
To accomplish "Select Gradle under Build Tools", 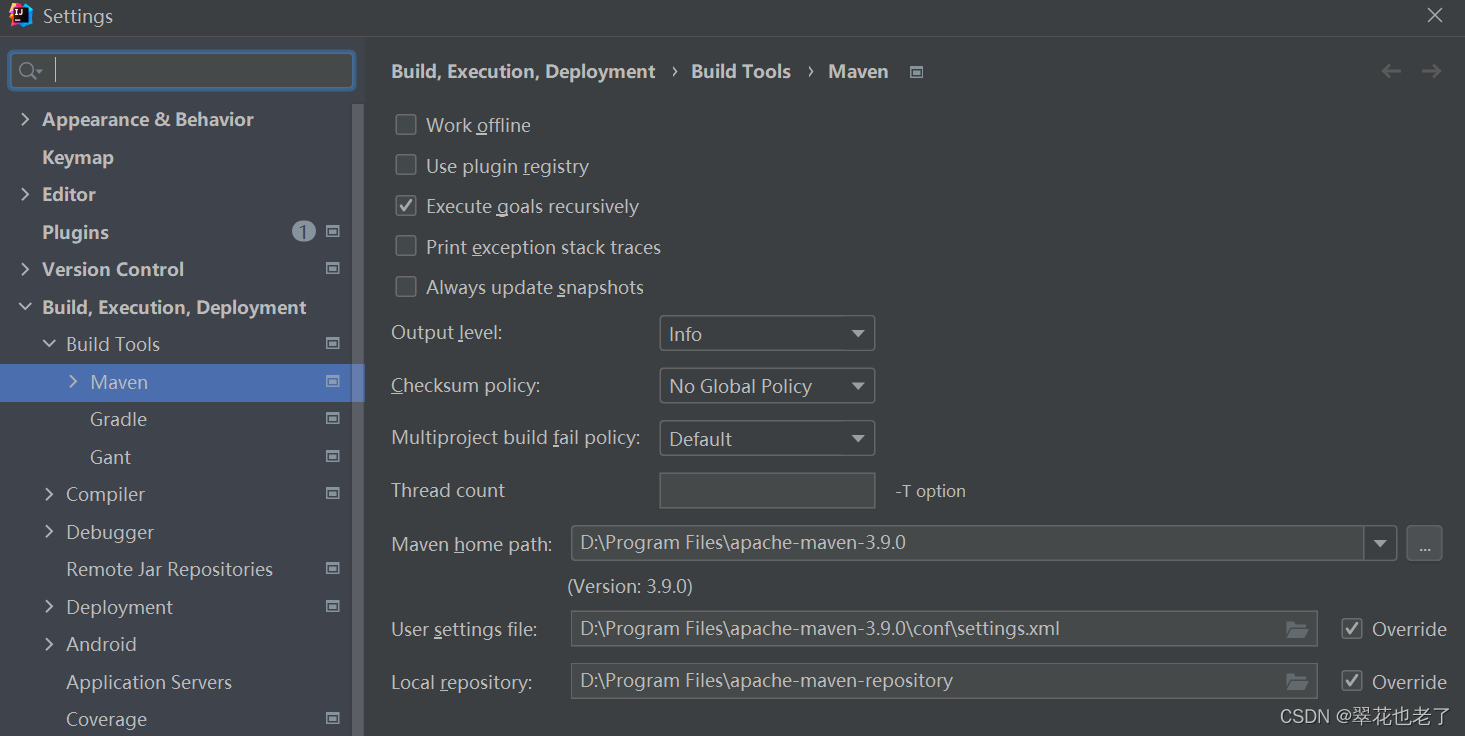I will (118, 419).
